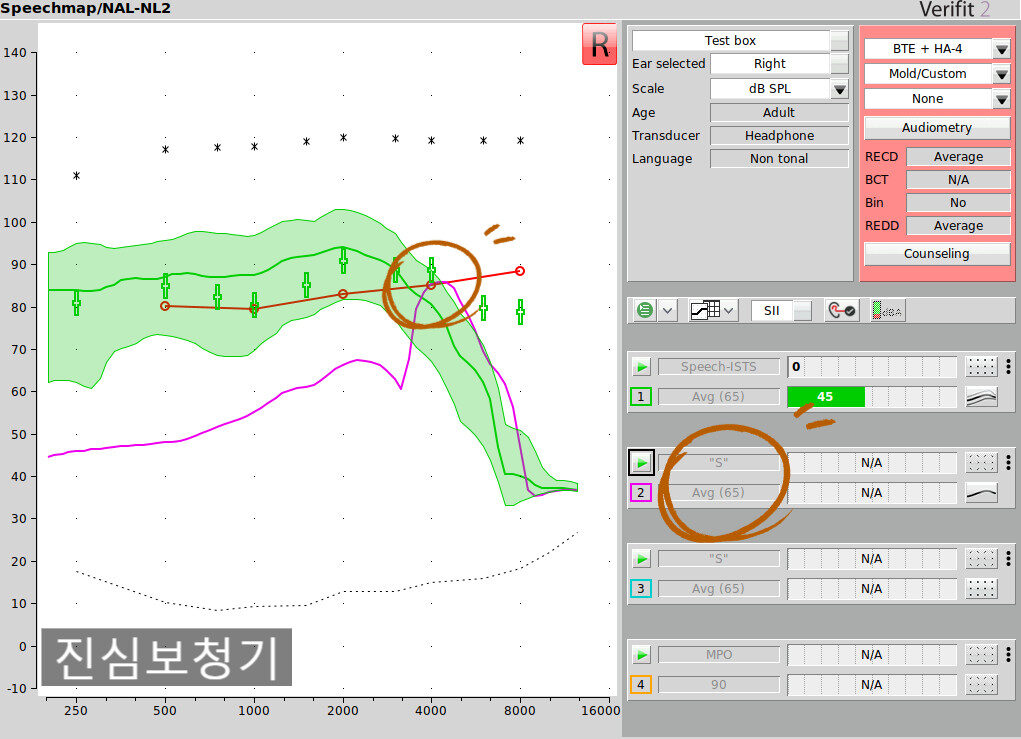The image size is (1021, 739).
Task: Play the Speech-ISTS stimulus for test 1
Action: click(641, 367)
